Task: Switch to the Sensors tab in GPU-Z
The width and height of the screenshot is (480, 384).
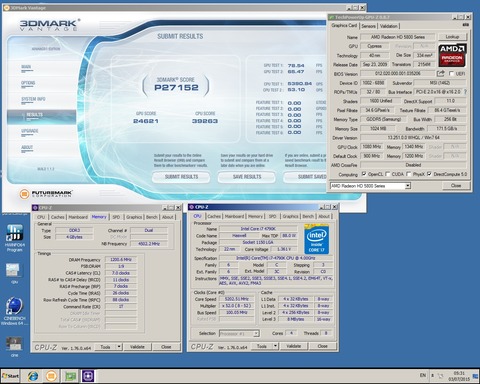Action: tap(368, 26)
